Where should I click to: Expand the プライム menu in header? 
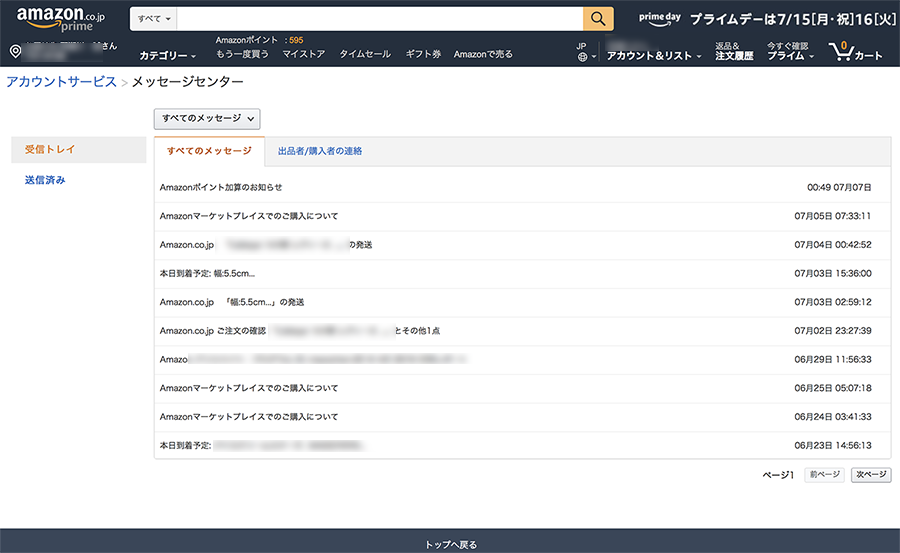pos(790,51)
